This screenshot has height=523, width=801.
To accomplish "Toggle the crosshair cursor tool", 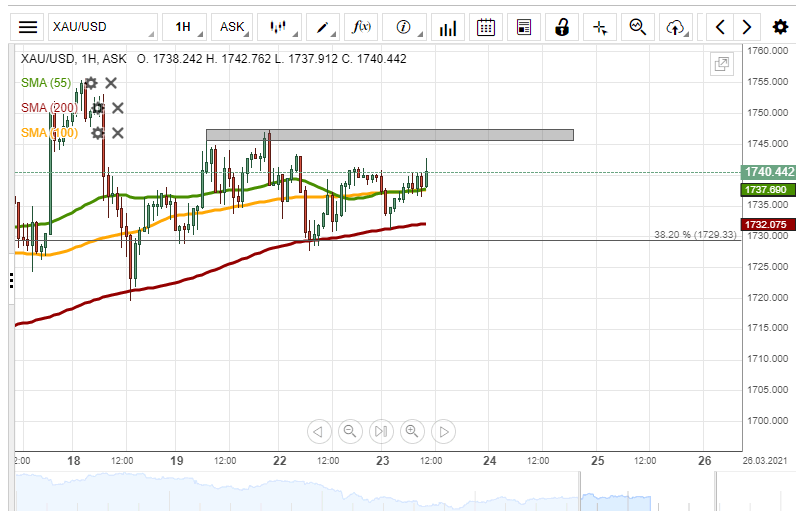I will coord(599,27).
